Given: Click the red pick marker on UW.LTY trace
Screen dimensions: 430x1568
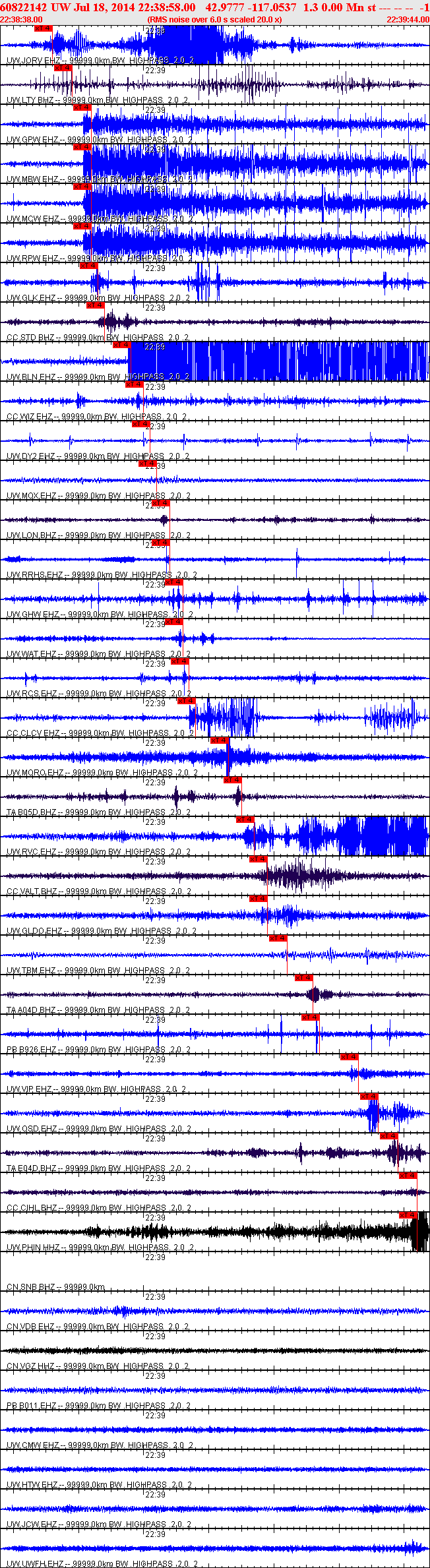Looking at the screenshot, I should point(63,68).
